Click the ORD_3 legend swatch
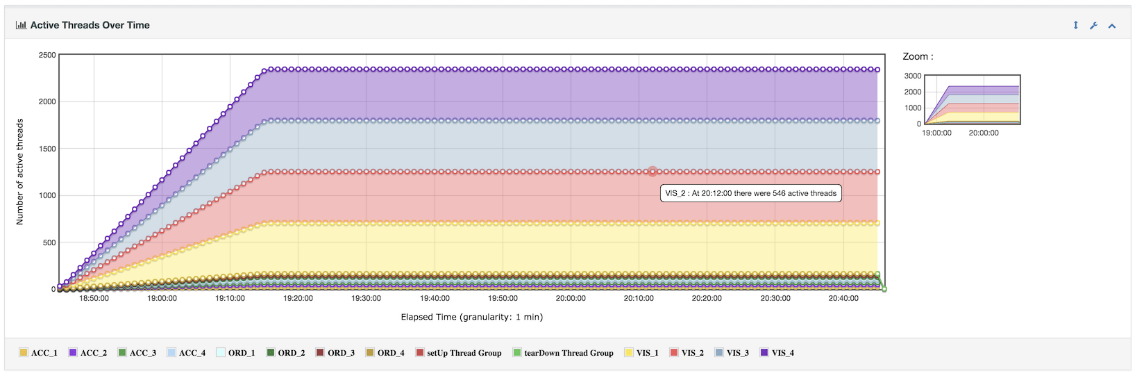Screen dimensions: 1137x378 [x=320, y=353]
